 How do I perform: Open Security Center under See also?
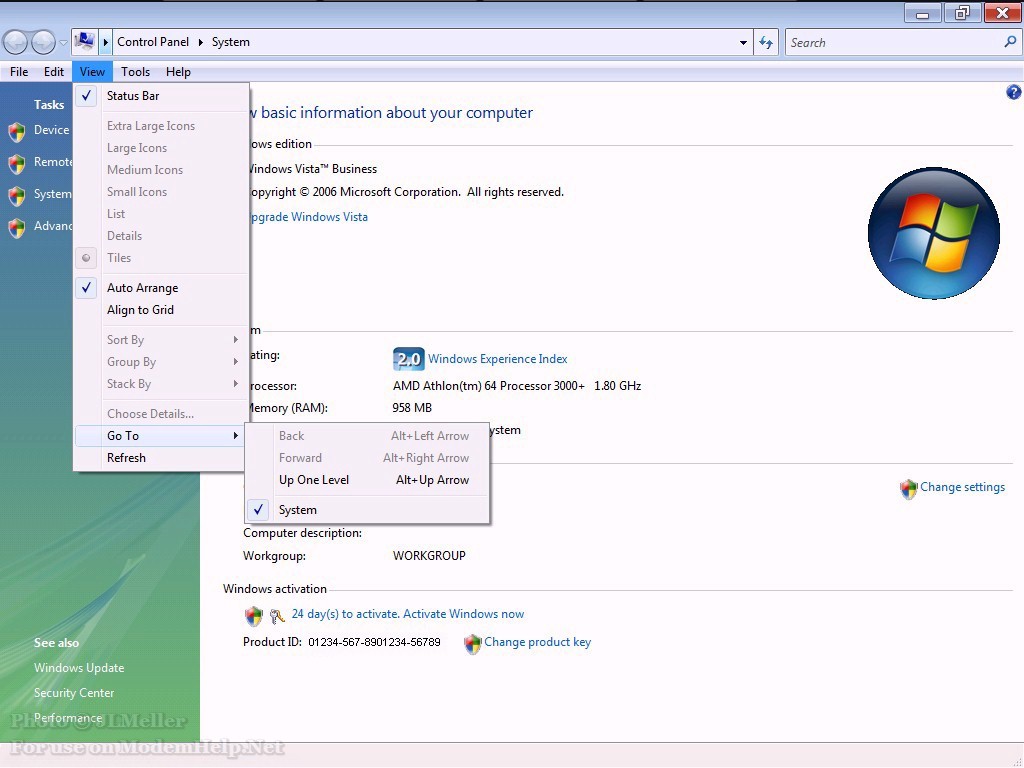(74, 693)
